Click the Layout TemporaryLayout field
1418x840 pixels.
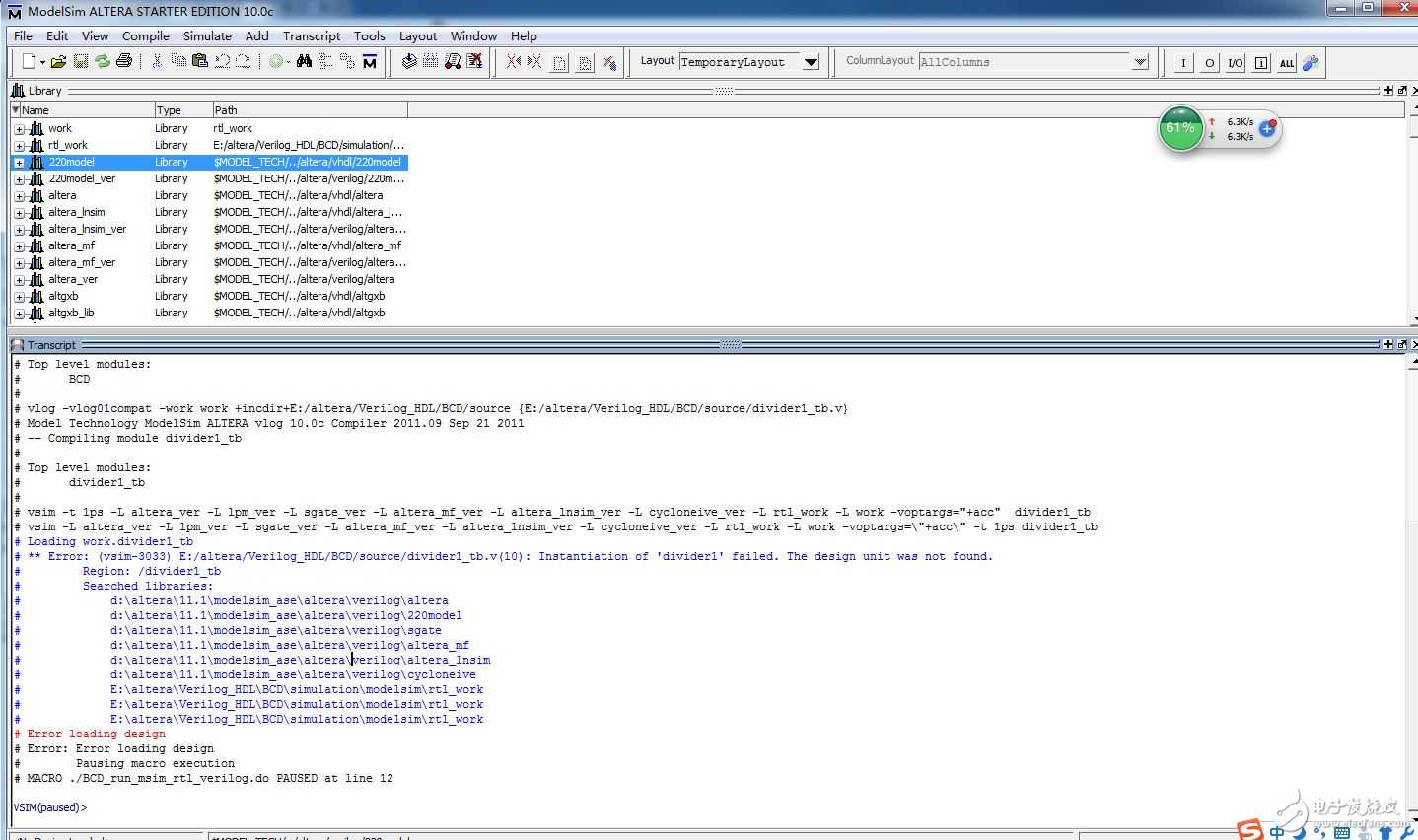[x=740, y=62]
